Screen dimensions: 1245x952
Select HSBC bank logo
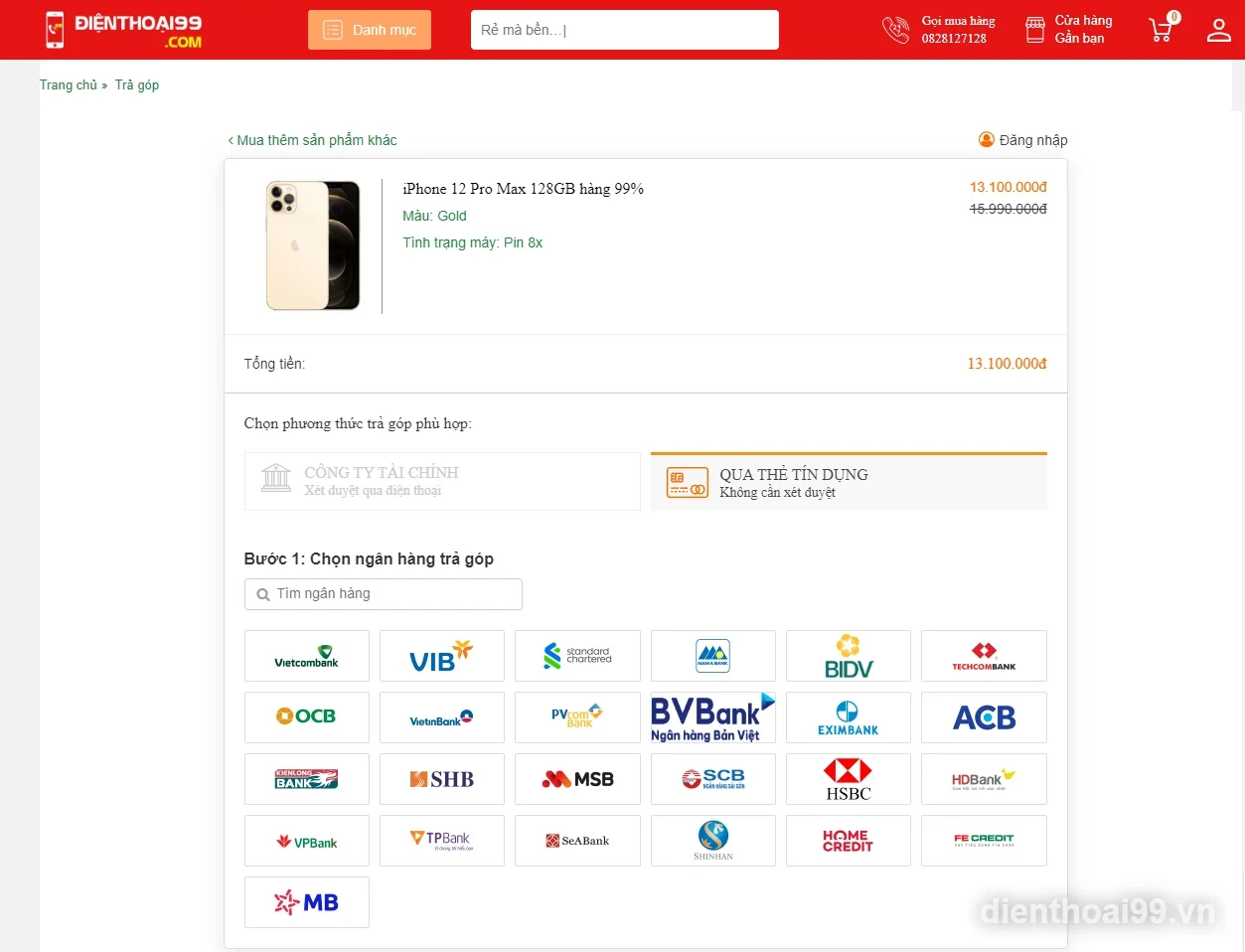849,779
